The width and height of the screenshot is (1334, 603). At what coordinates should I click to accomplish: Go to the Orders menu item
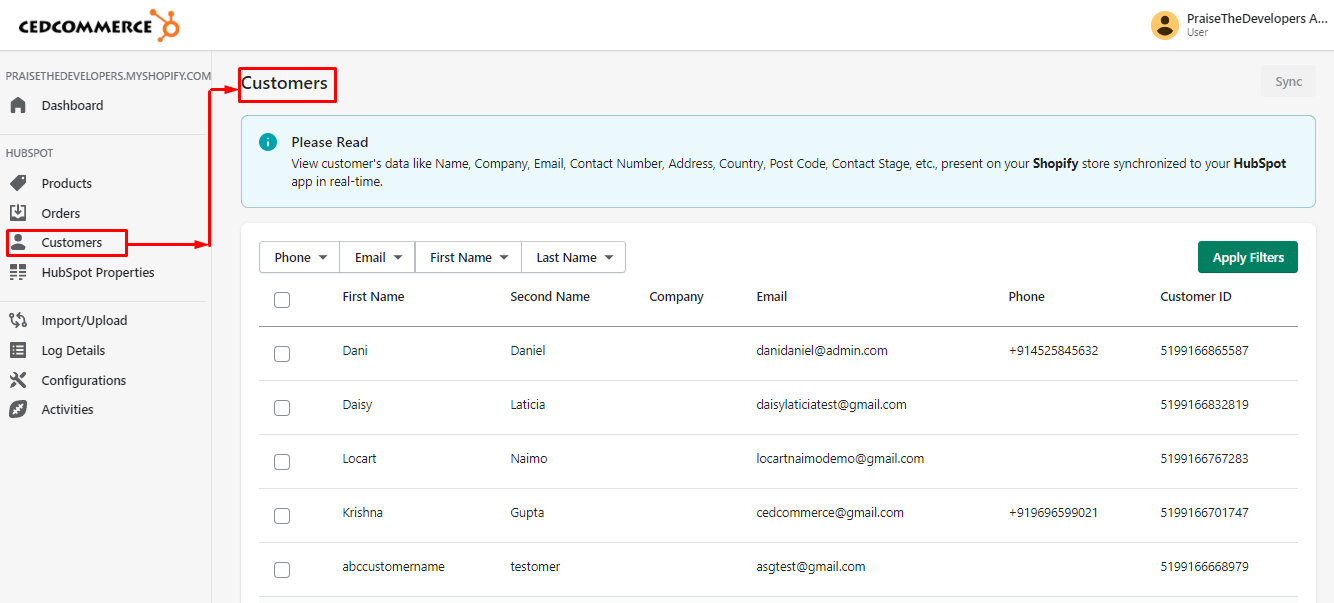point(60,213)
